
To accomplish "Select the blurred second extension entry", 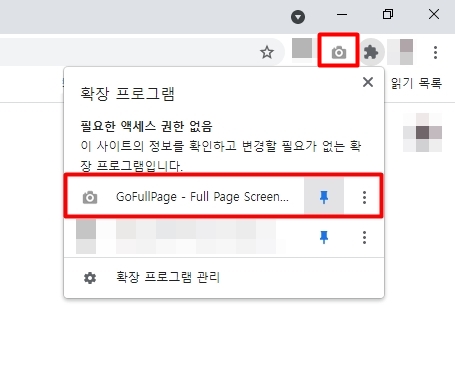I will point(180,237).
